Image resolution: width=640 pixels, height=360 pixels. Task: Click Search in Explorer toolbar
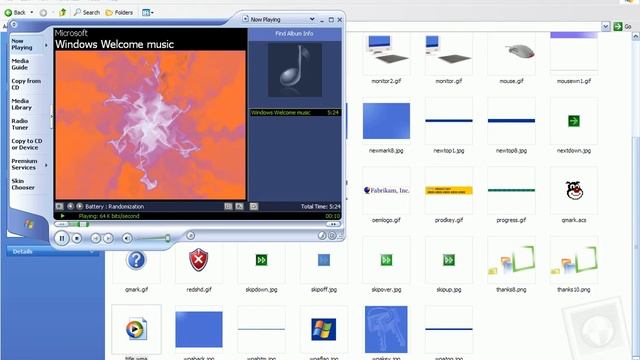pos(87,13)
